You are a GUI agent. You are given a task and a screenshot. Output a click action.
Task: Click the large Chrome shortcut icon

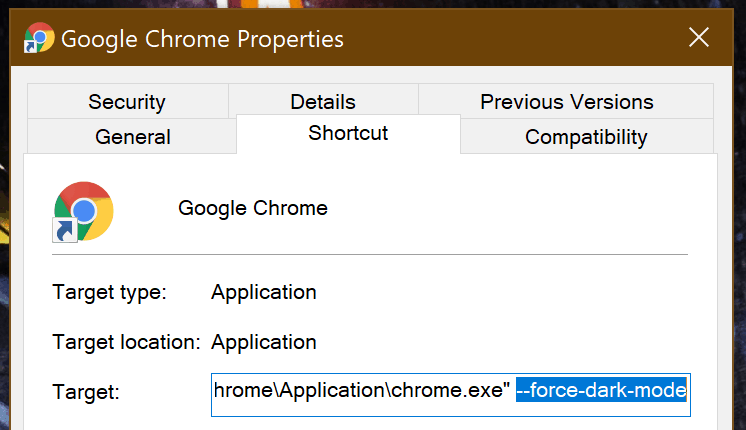[x=83, y=212]
